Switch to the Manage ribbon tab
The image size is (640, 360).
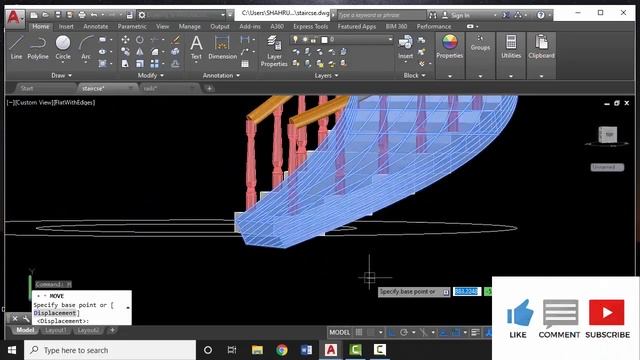[189, 27]
